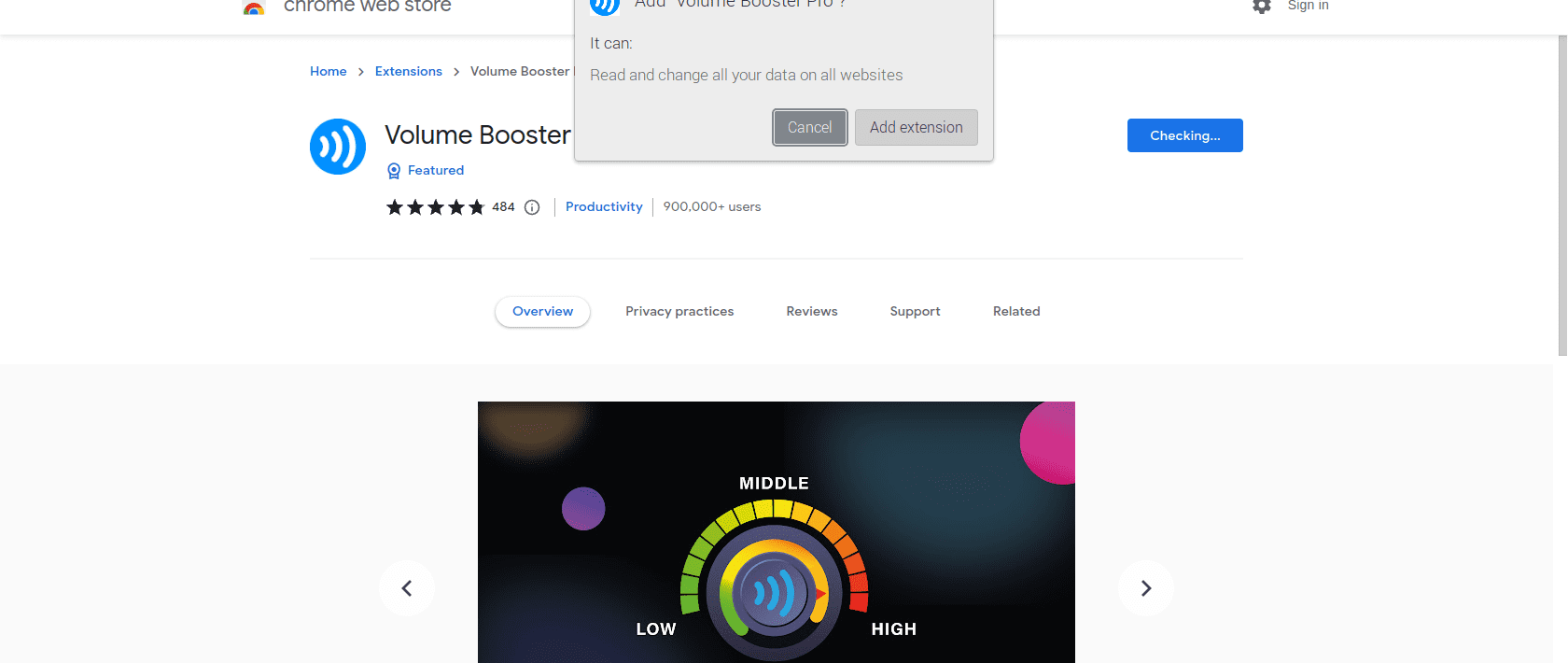The image size is (1568, 663).
Task: Switch to Privacy practices tab
Action: point(679,312)
